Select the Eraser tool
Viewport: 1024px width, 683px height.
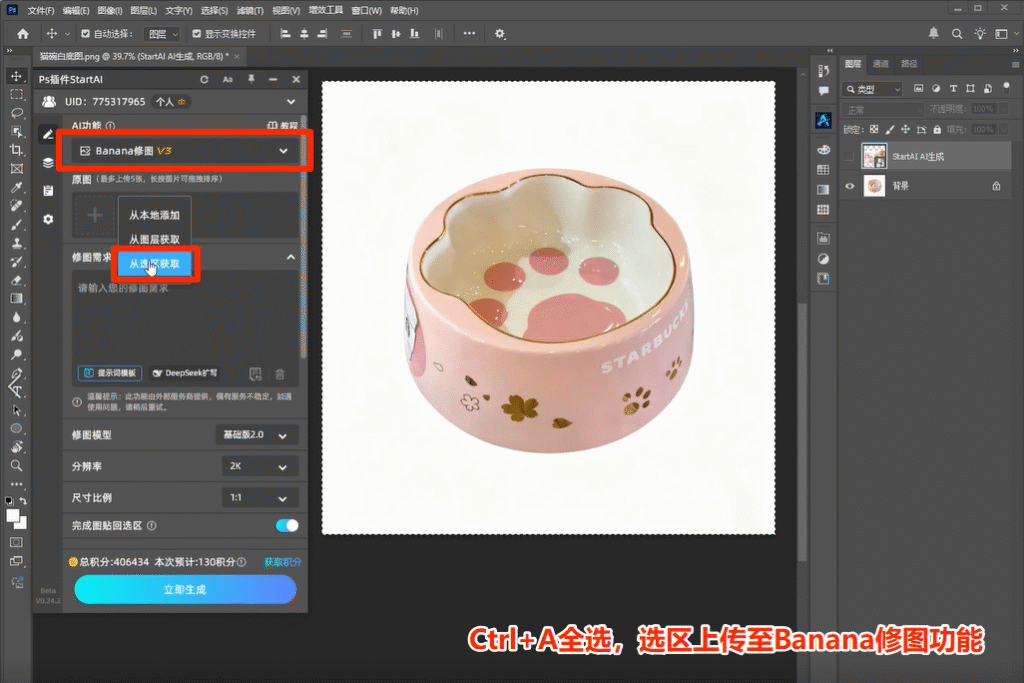[x=16, y=280]
